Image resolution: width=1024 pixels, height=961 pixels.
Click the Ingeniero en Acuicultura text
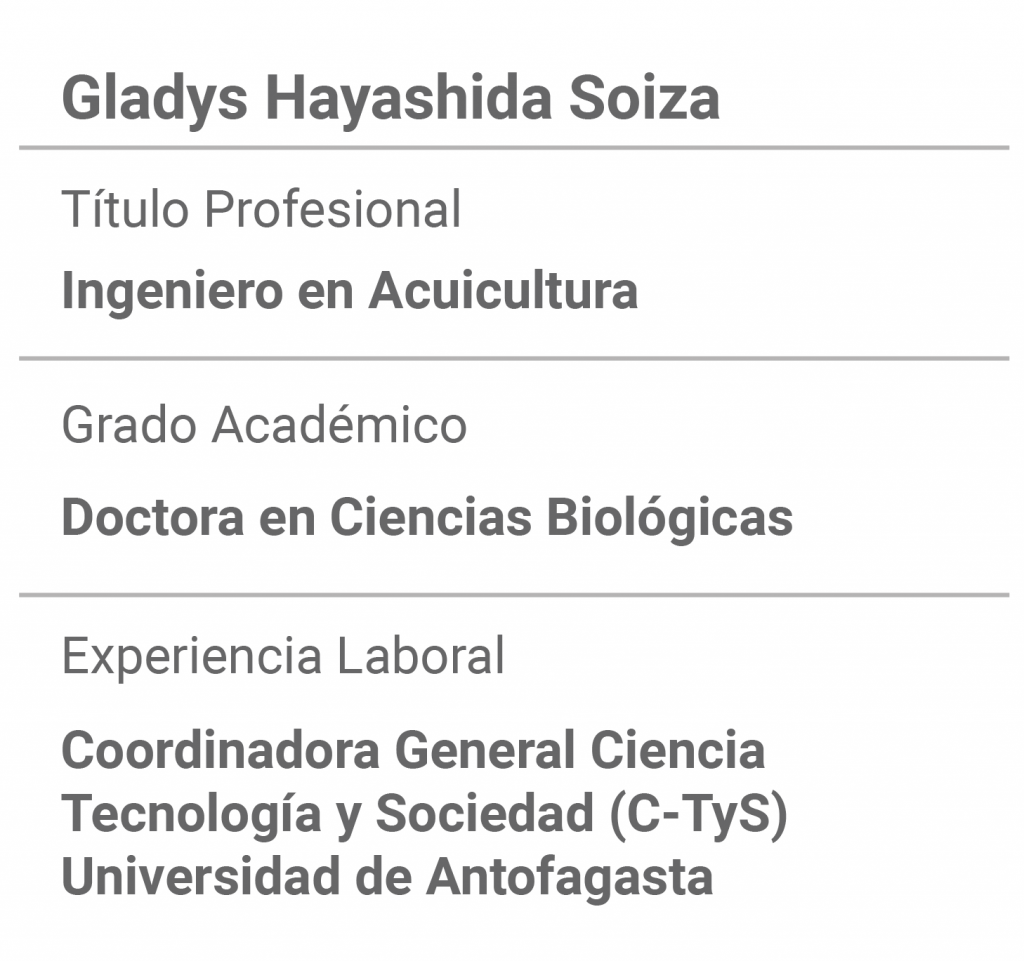[x=349, y=292]
